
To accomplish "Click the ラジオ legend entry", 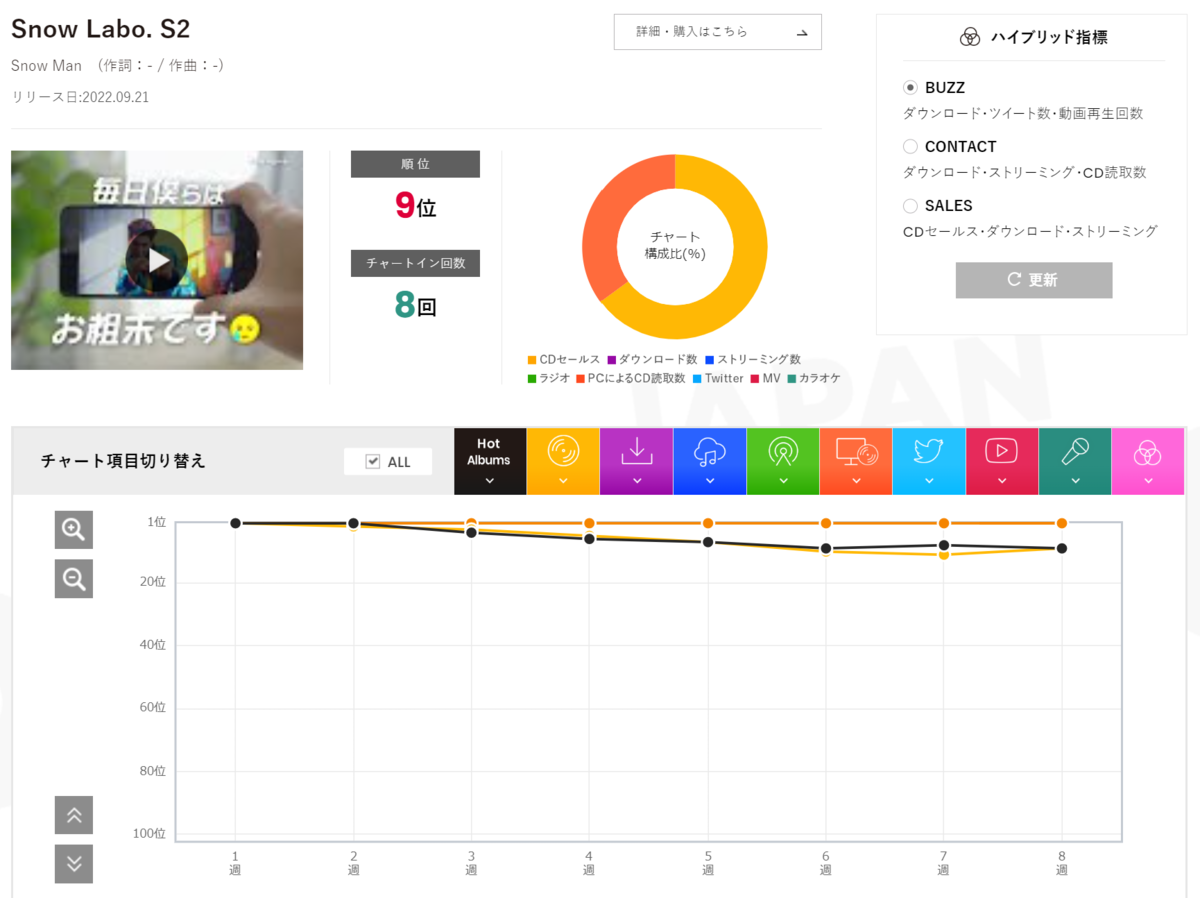I will (x=549, y=379).
